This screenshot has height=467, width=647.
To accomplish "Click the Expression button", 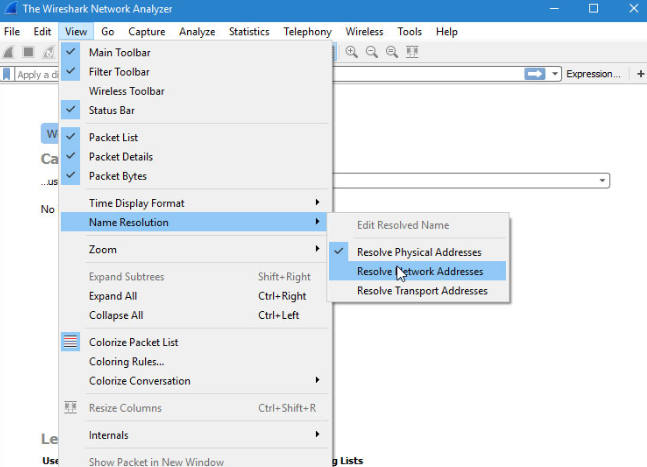I will point(593,74).
